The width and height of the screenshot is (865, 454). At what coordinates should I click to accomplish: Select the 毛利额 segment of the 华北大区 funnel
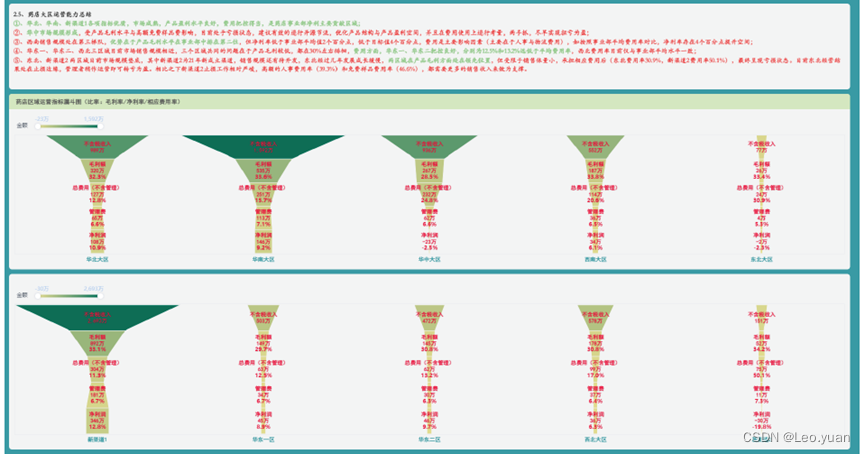tap(97, 170)
